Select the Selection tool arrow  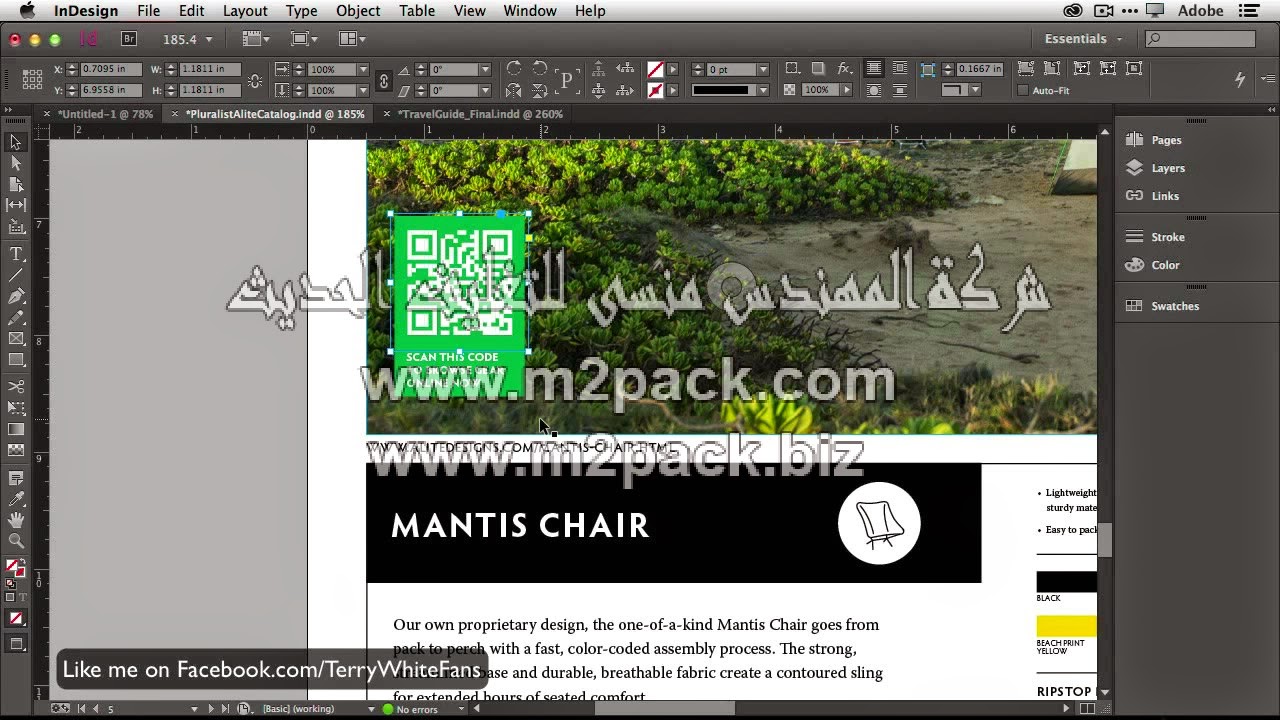(x=15, y=142)
